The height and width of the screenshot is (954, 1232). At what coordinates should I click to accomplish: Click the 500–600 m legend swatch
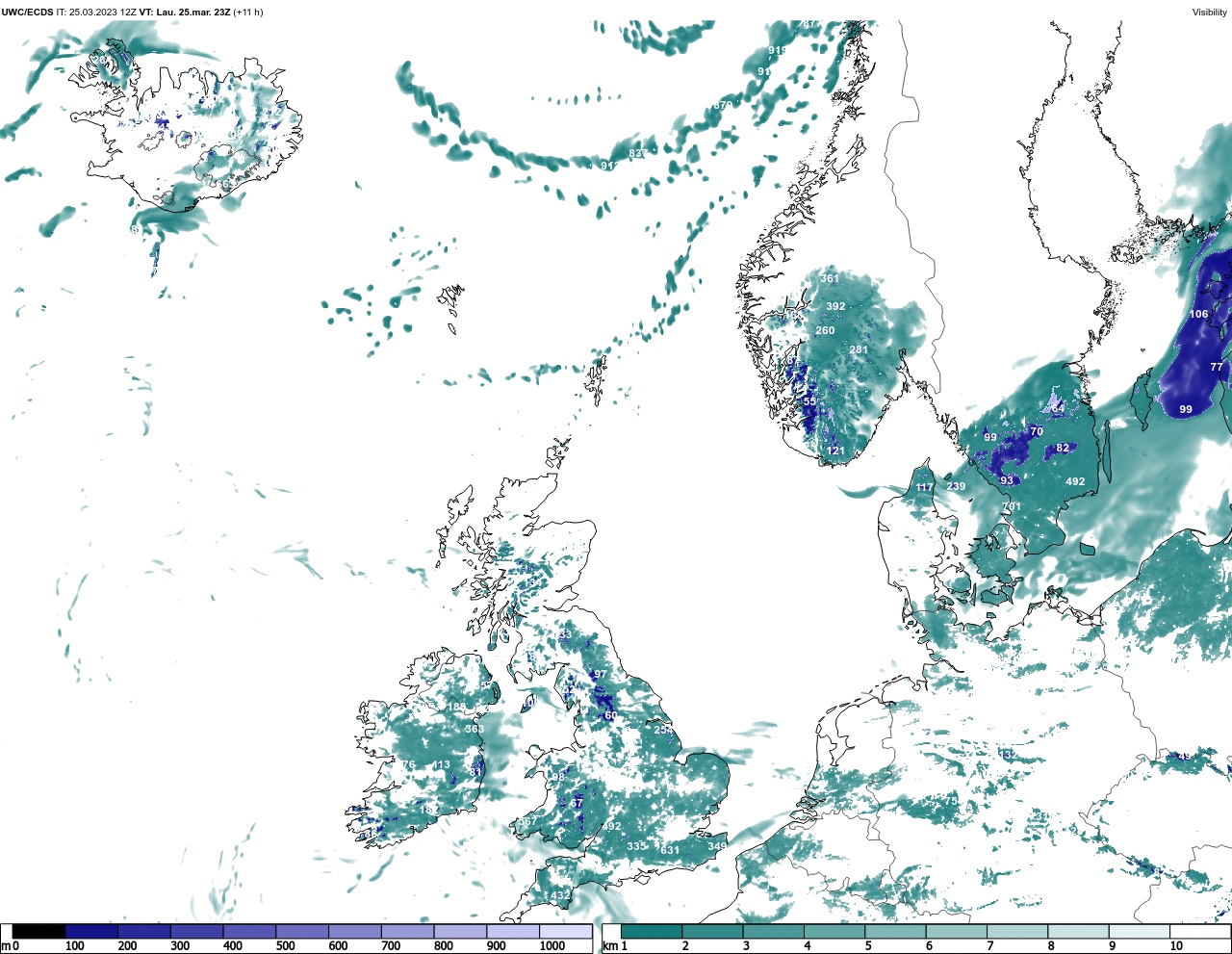tap(302, 932)
